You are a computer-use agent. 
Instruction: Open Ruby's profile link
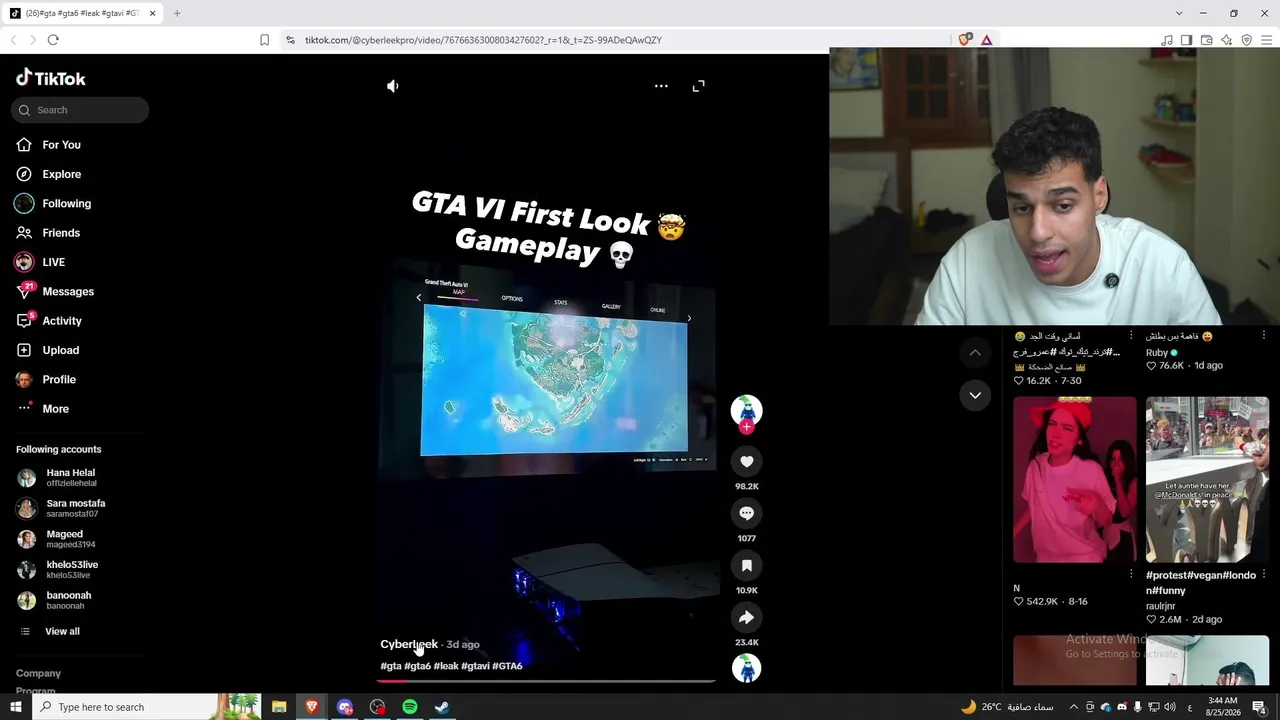tap(1157, 353)
